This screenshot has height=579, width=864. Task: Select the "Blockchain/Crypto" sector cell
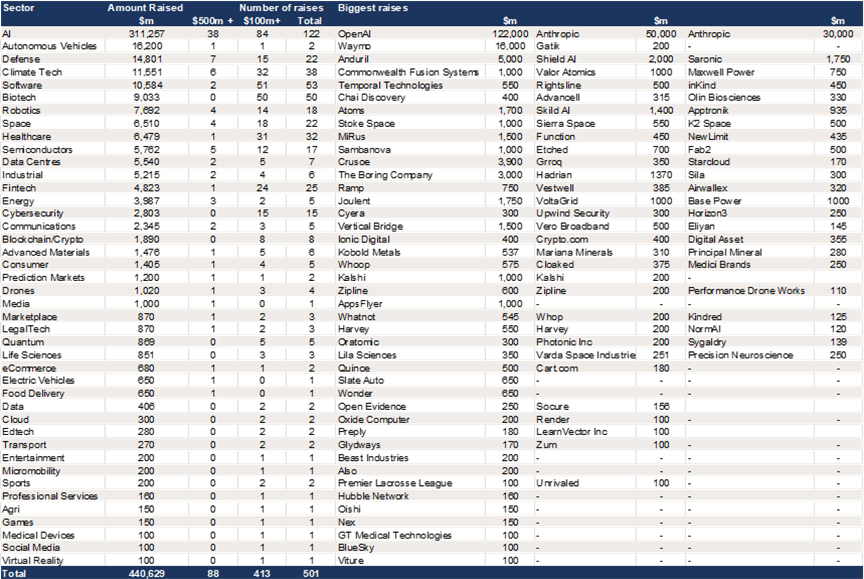pos(43,239)
